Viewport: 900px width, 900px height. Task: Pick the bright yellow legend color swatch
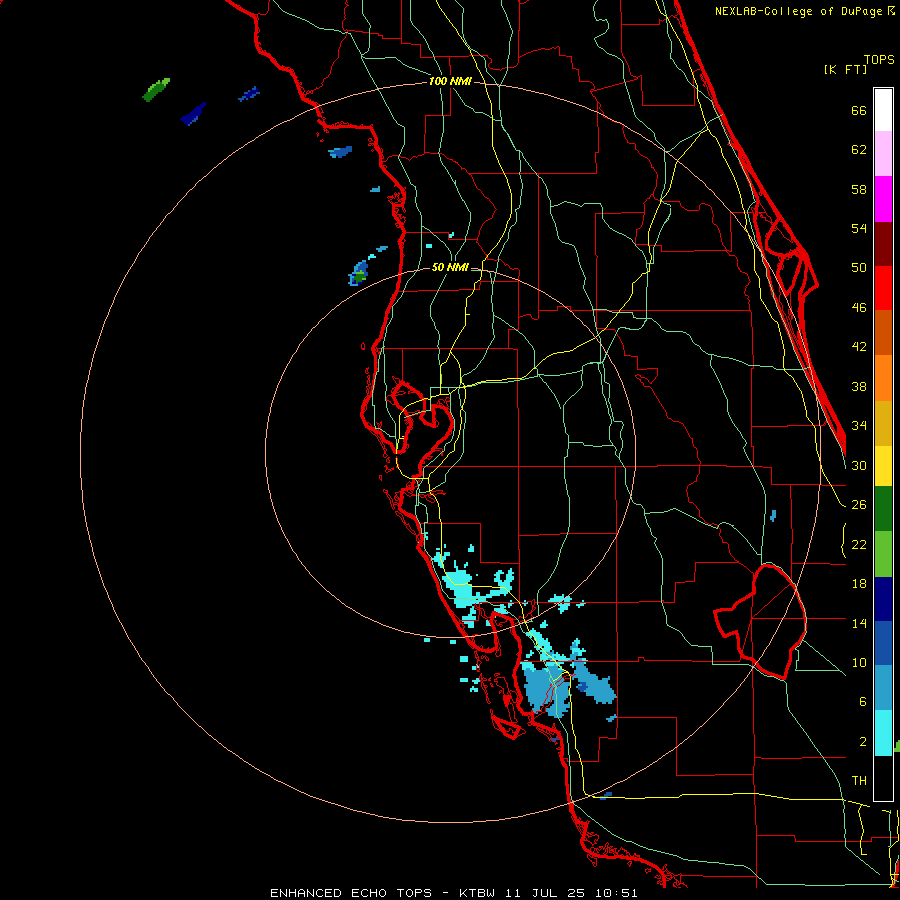[883, 466]
